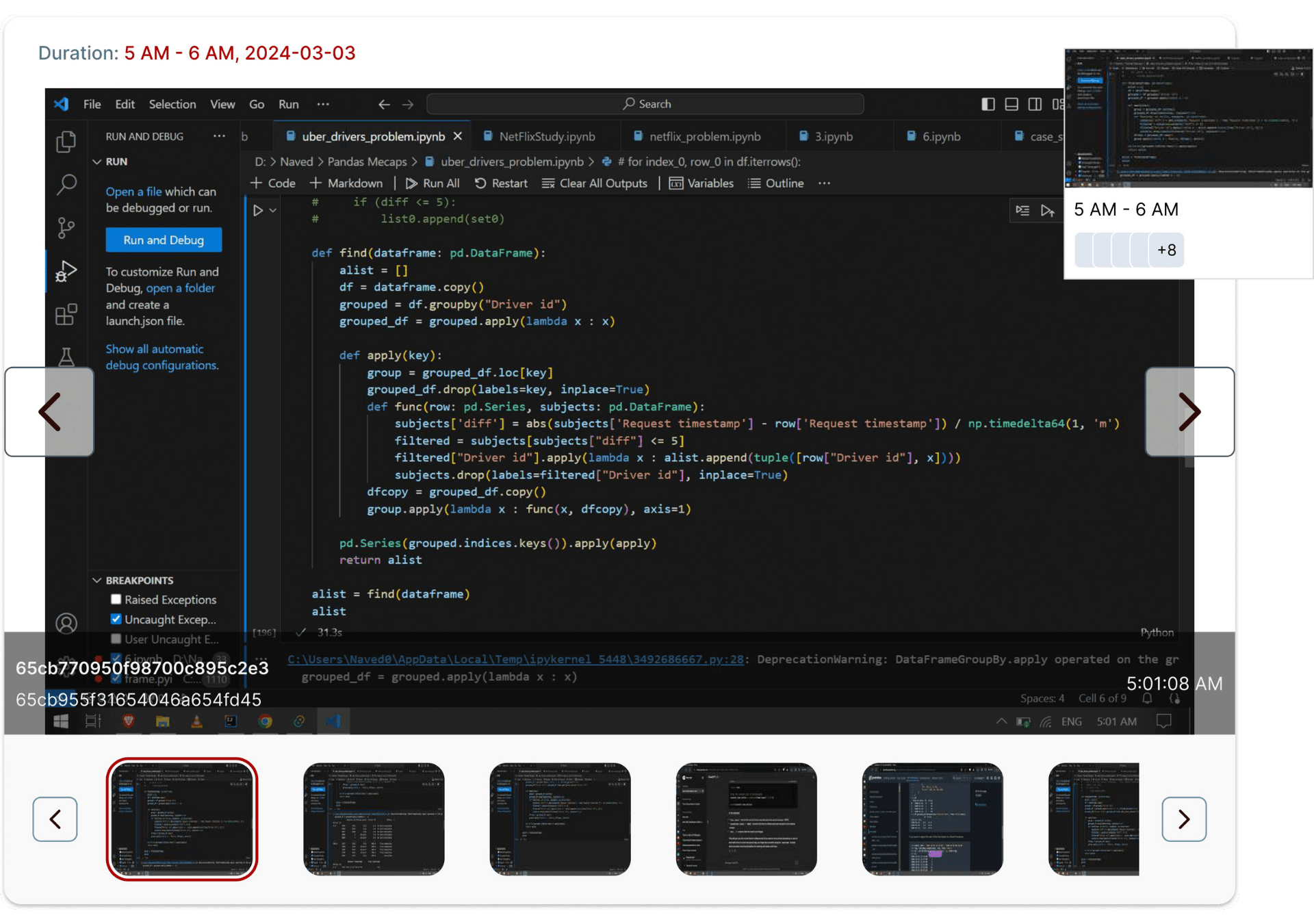Open the Run menu

288,104
